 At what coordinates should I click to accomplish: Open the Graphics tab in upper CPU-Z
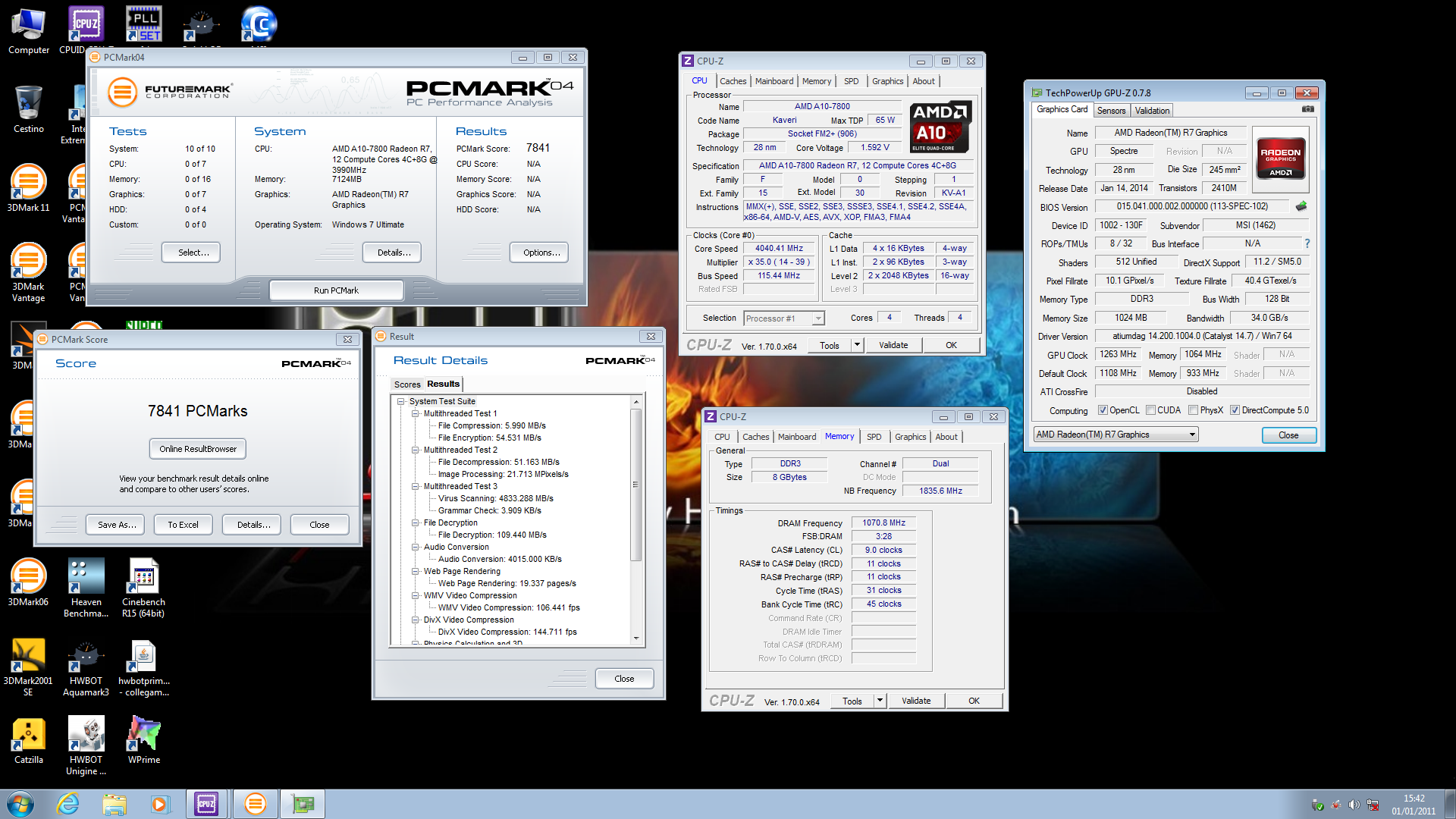[x=887, y=81]
